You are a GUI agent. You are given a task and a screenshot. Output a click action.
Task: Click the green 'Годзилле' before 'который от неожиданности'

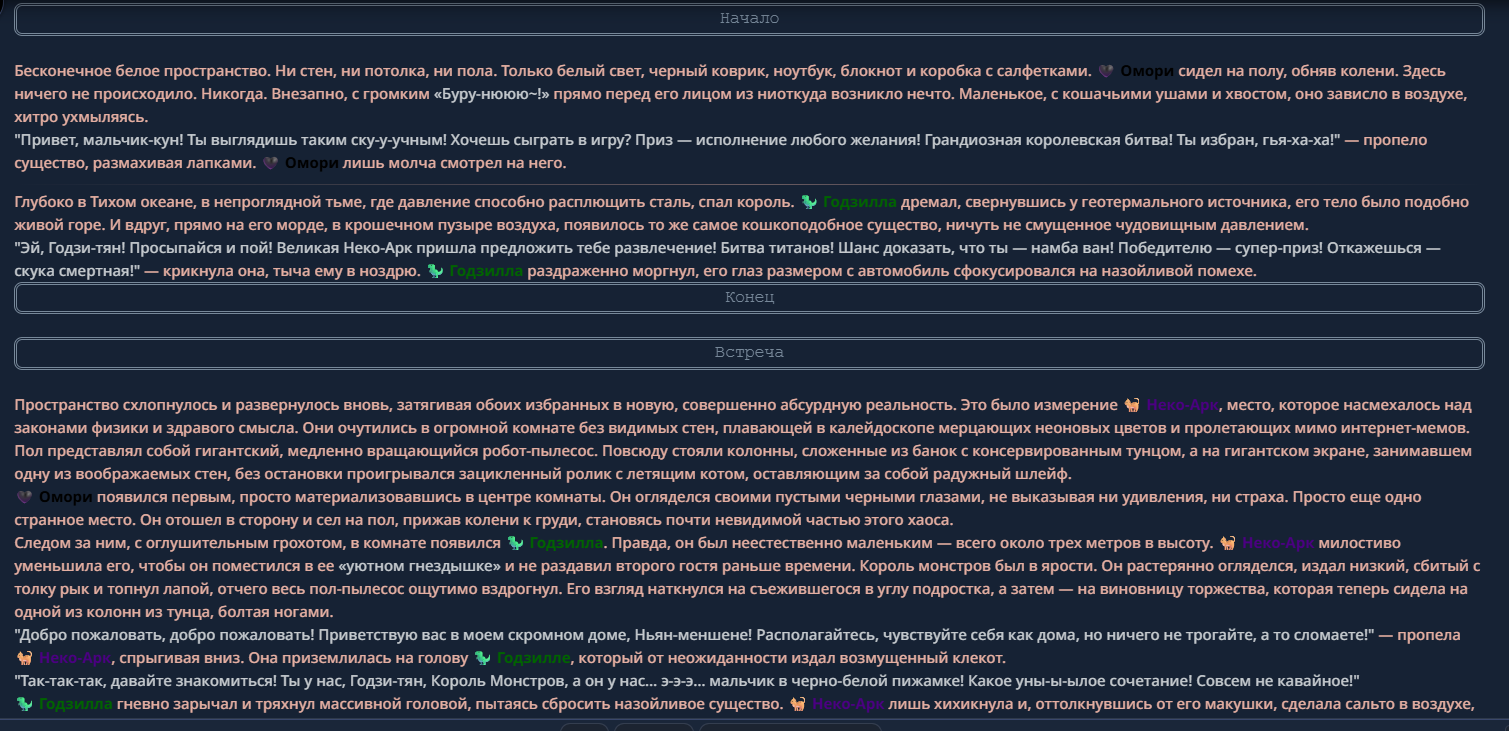[x=534, y=658]
